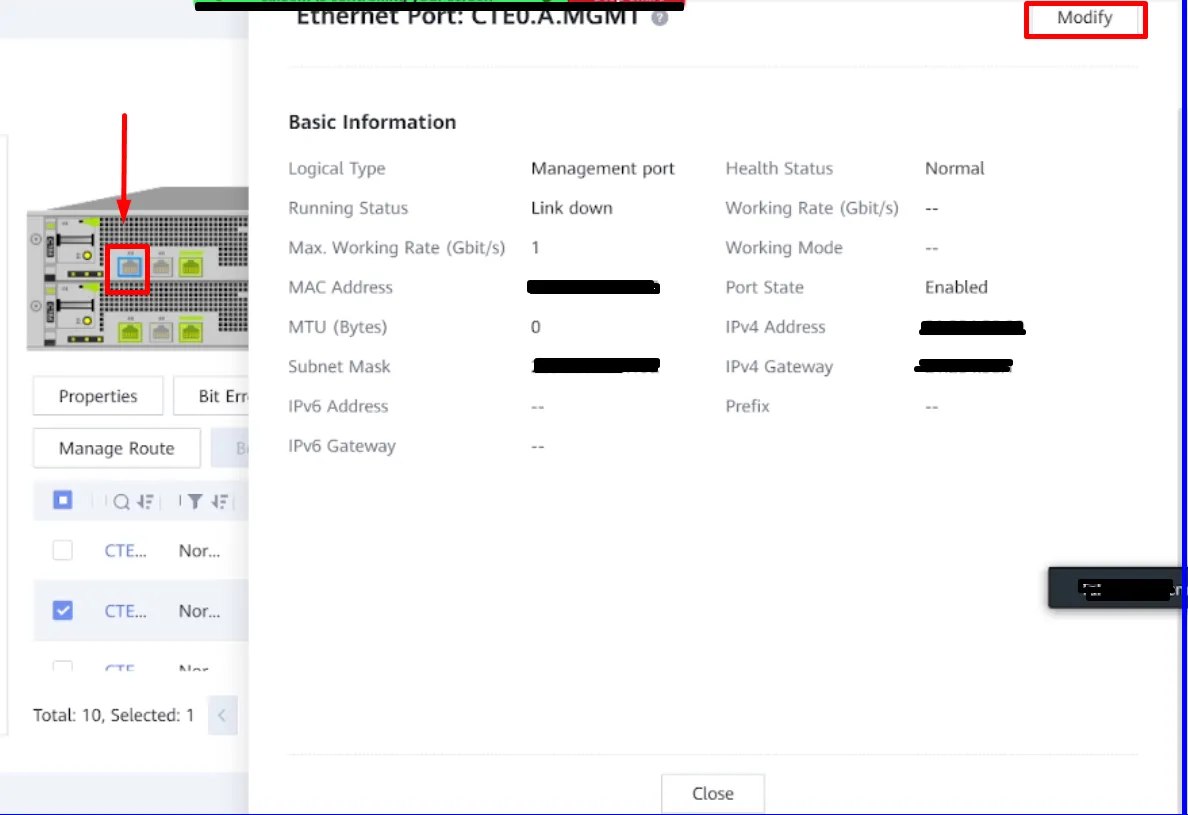
Task: Select the green right port on lower controller
Action: pyautogui.click(x=191, y=331)
